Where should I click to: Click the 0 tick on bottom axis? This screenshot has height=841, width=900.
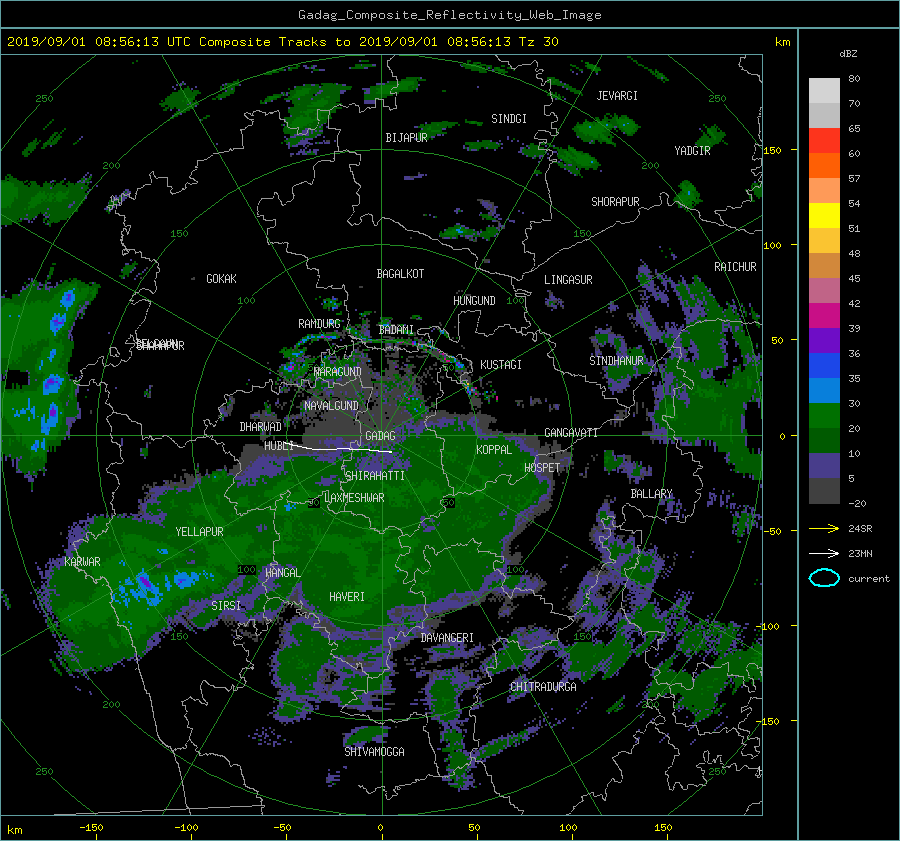click(x=381, y=828)
